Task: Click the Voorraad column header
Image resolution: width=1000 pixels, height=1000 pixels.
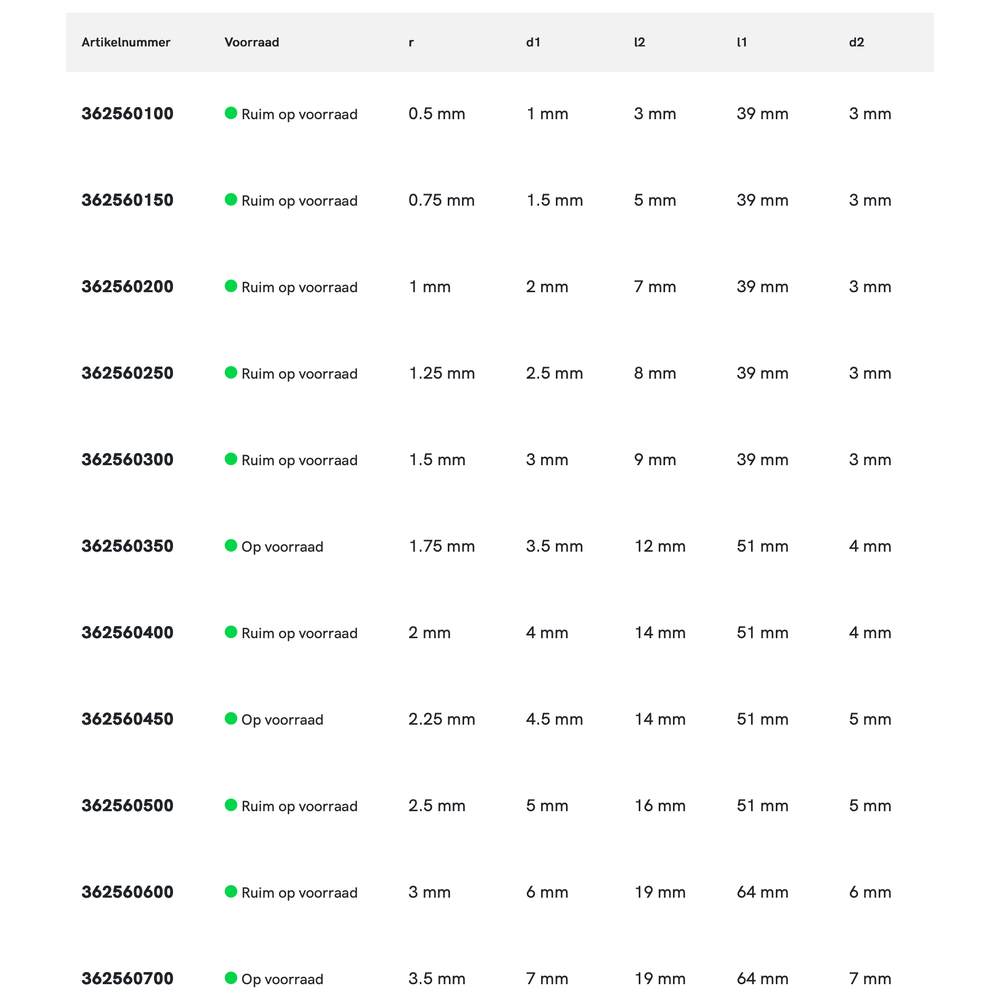Action: tap(252, 42)
